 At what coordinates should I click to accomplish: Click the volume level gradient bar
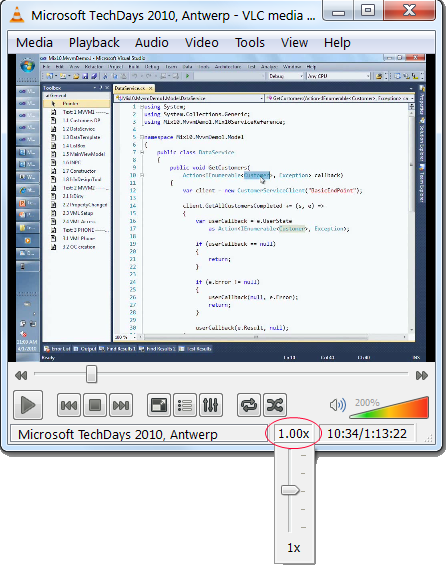(x=389, y=408)
